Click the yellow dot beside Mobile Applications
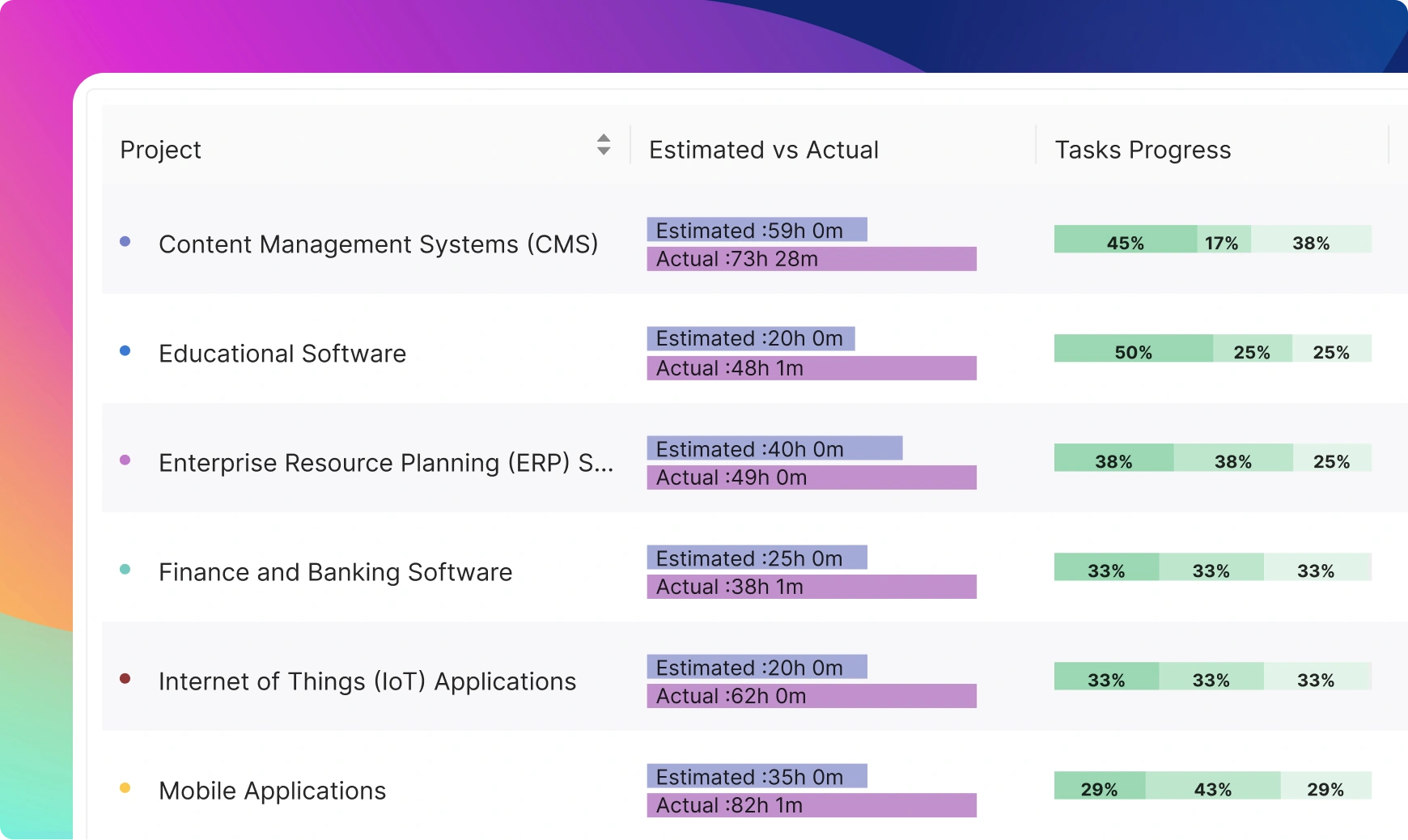Image resolution: width=1408 pixels, height=840 pixels. click(125, 787)
